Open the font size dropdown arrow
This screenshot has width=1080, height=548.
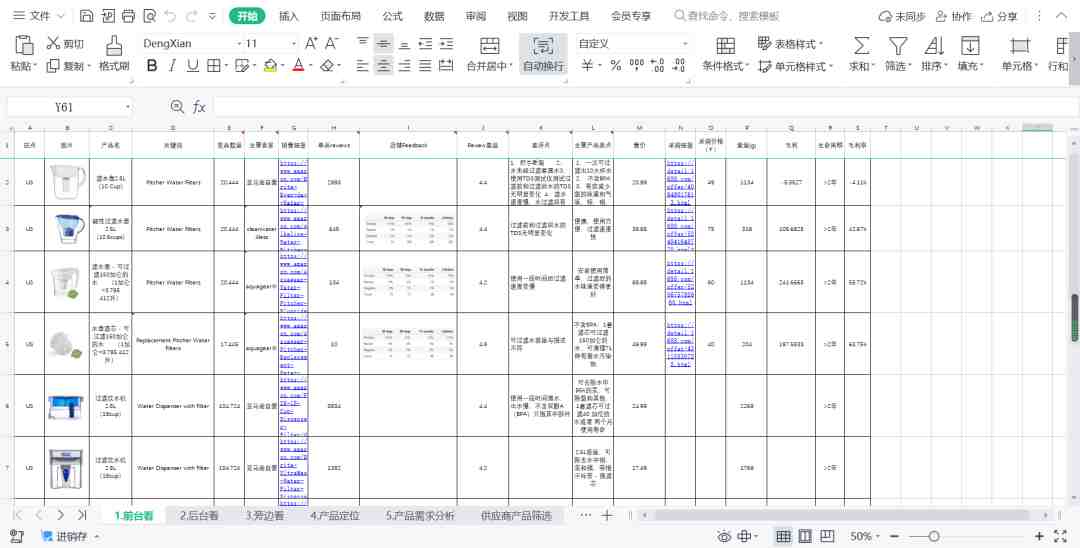click(292, 43)
